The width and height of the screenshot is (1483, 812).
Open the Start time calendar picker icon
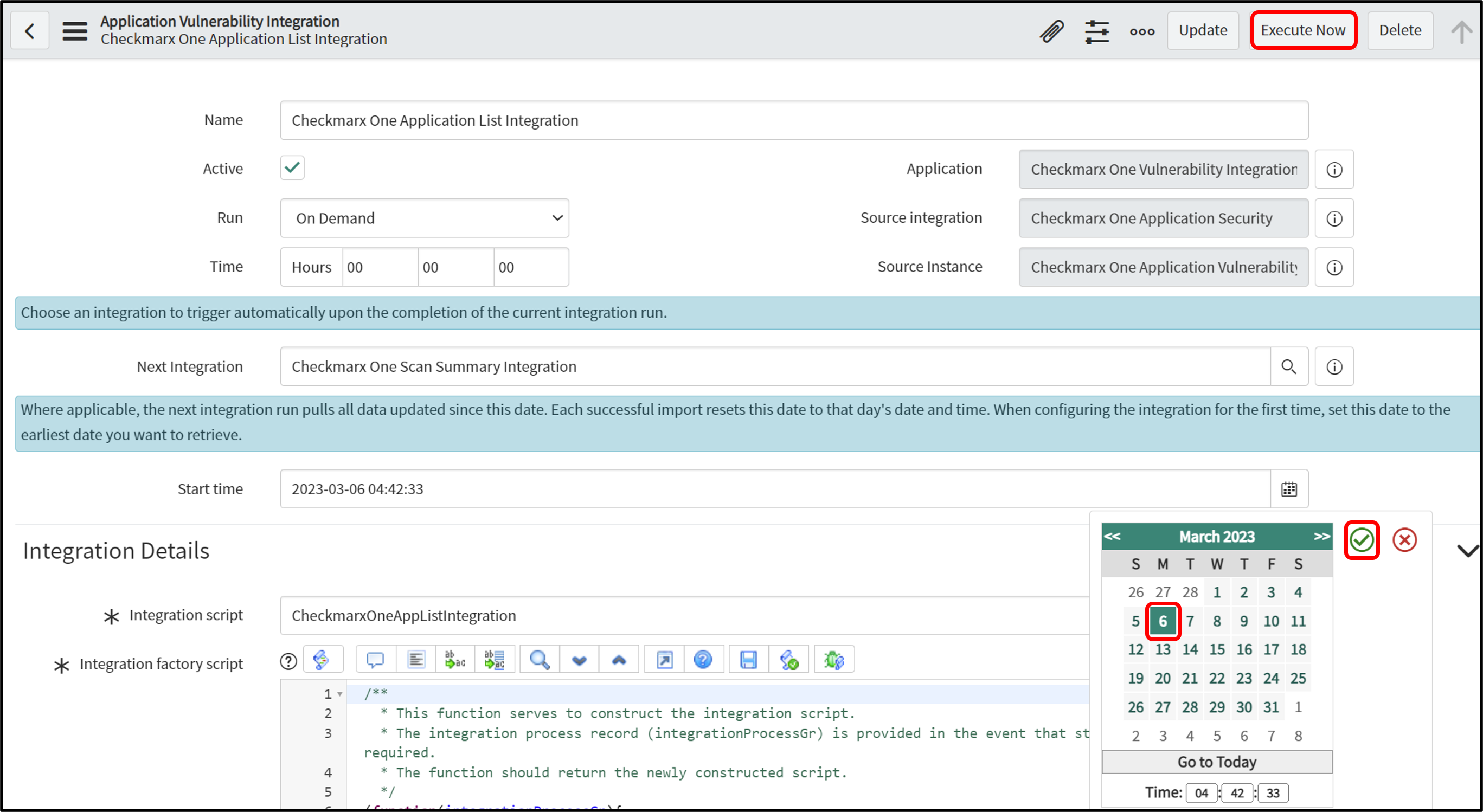click(x=1289, y=488)
